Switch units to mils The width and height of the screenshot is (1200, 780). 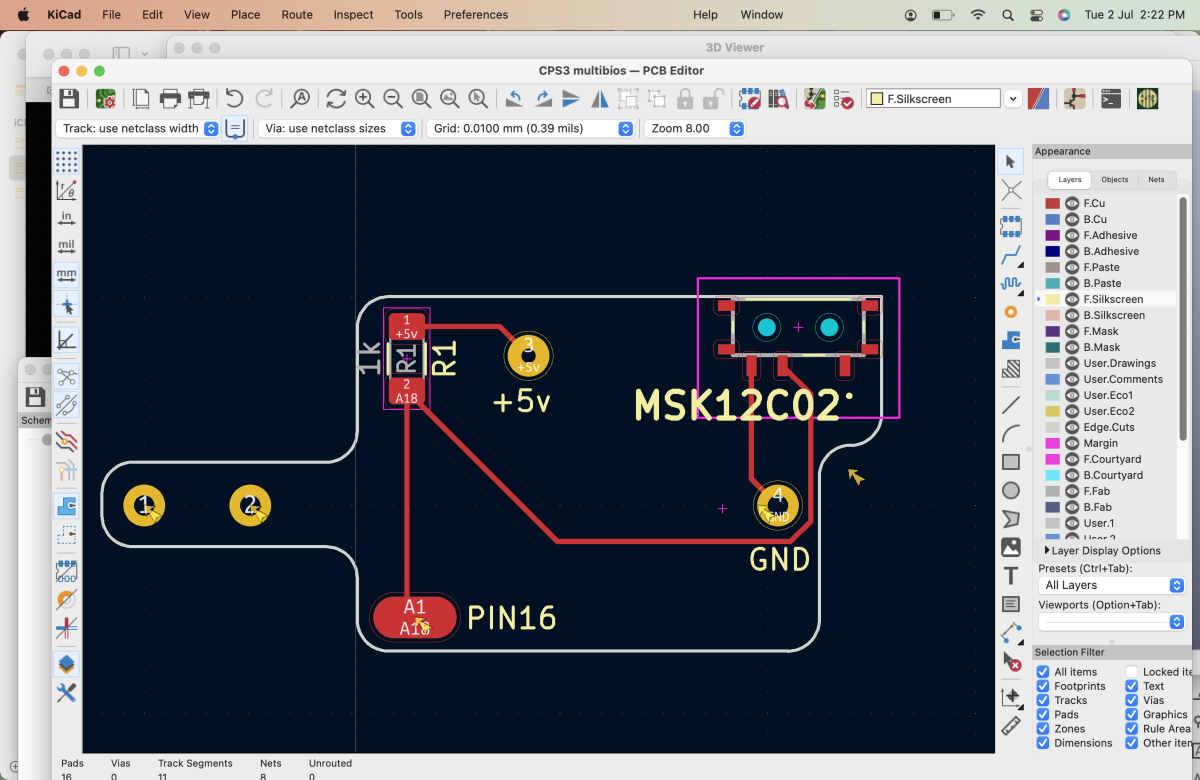click(67, 246)
